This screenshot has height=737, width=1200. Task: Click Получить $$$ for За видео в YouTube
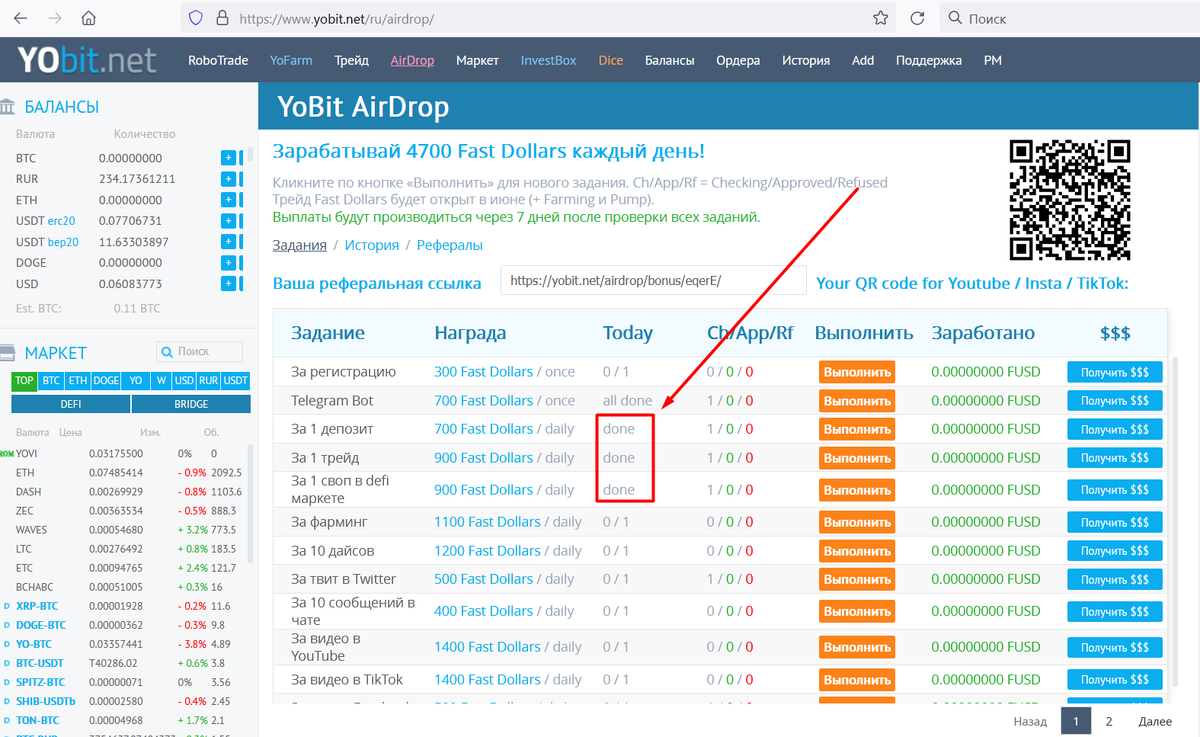[1115, 647]
